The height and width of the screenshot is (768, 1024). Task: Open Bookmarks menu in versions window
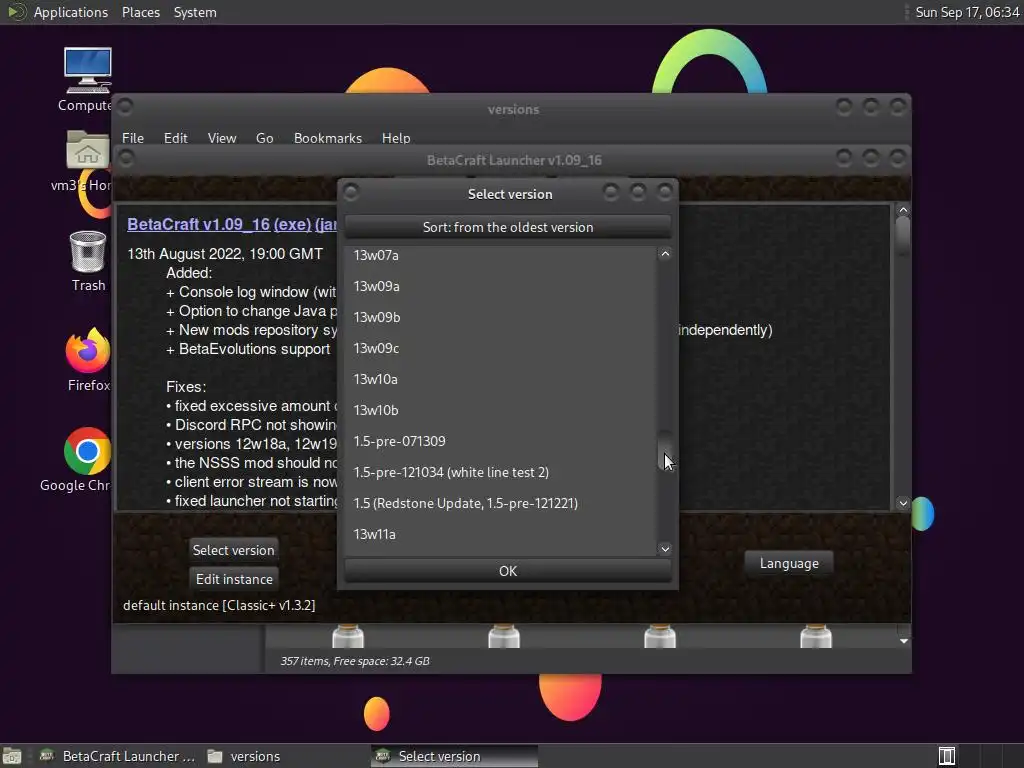pyautogui.click(x=328, y=138)
